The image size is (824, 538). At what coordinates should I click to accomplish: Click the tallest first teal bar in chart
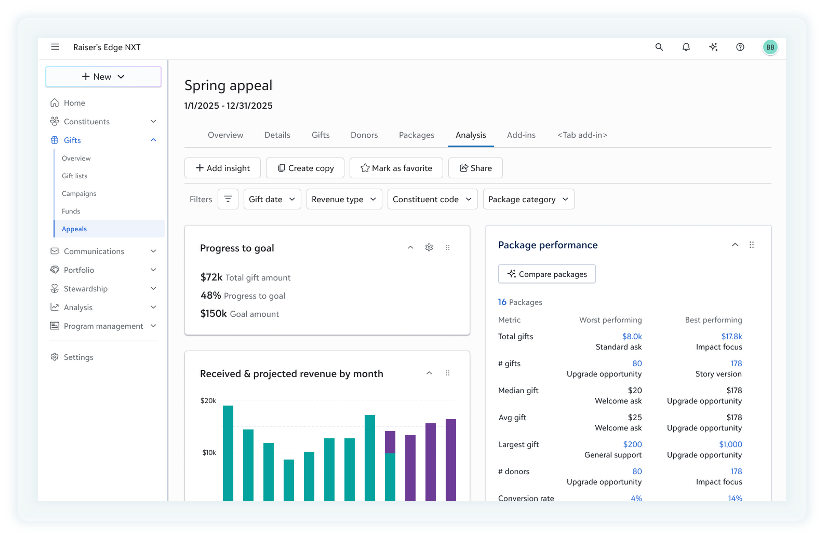pos(228,453)
